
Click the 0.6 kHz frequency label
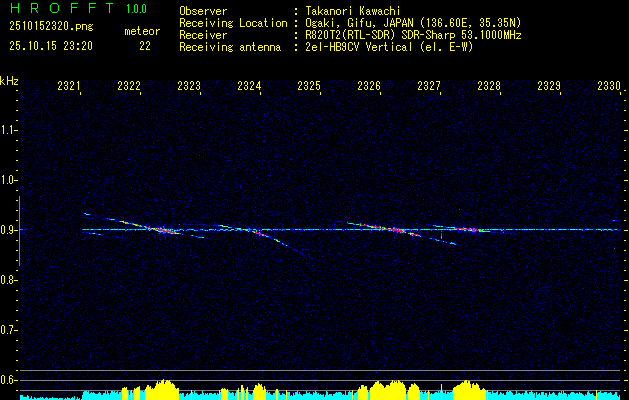coord(7,380)
